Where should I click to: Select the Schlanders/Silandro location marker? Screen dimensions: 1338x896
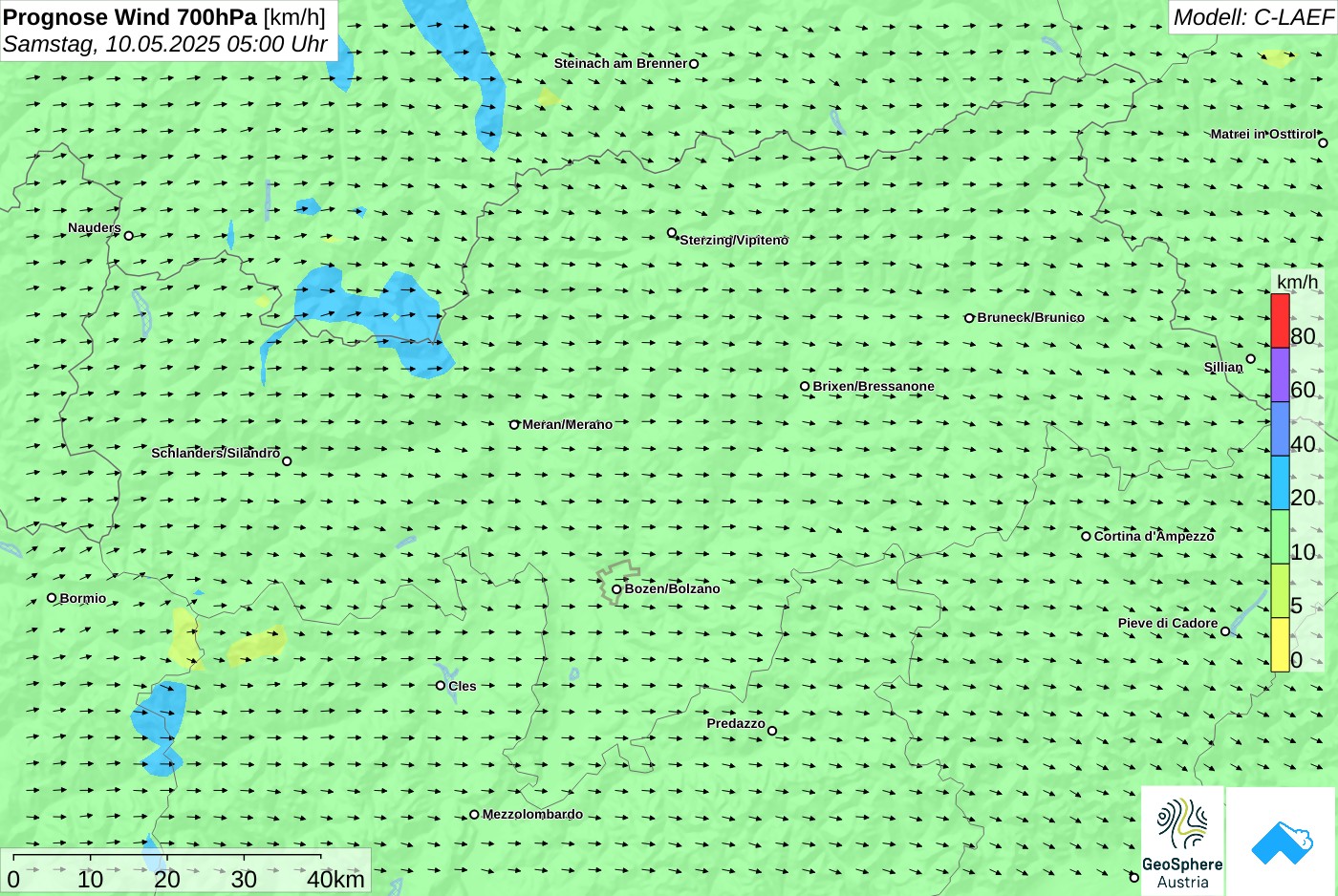287,461
